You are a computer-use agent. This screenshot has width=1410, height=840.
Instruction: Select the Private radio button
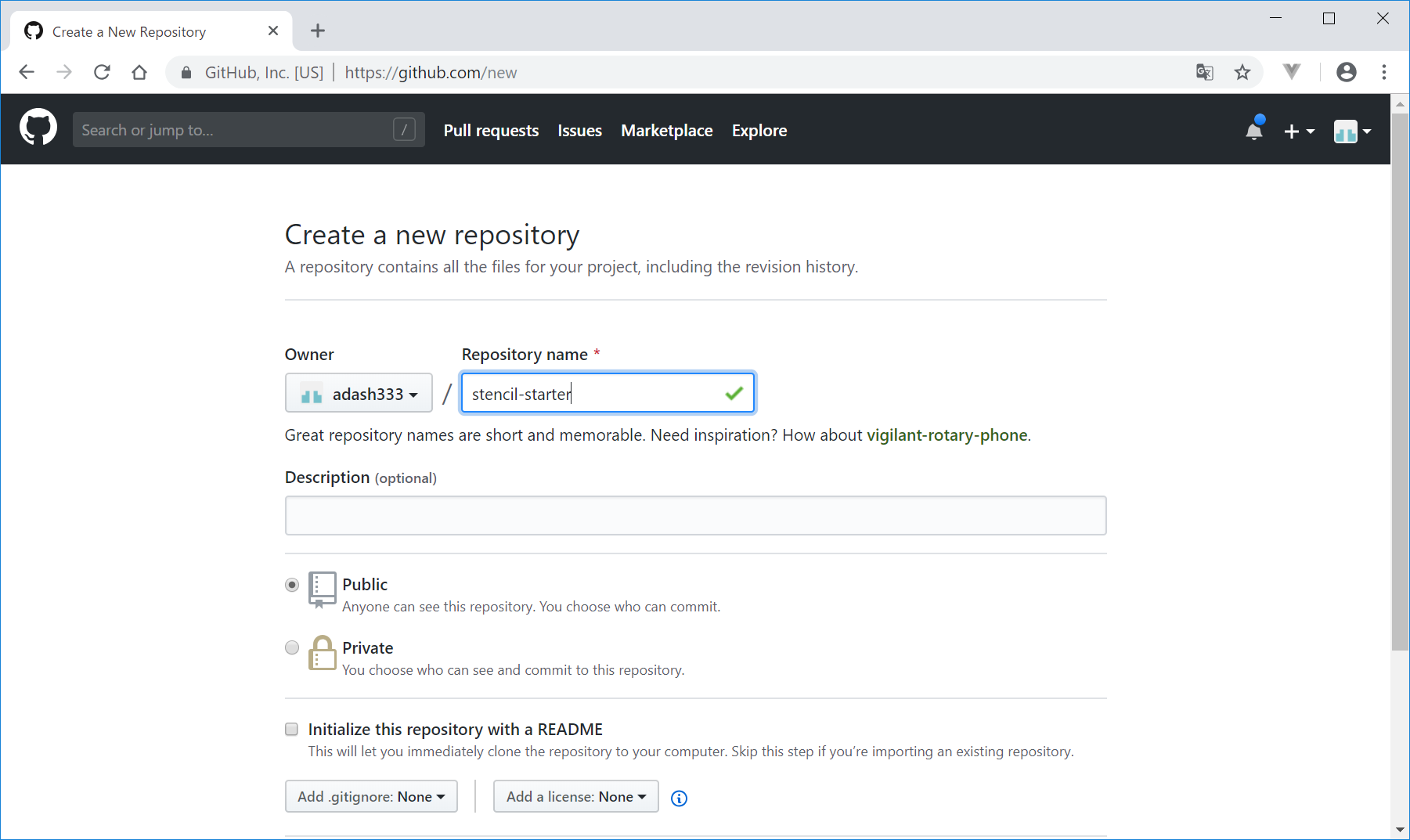(x=292, y=647)
